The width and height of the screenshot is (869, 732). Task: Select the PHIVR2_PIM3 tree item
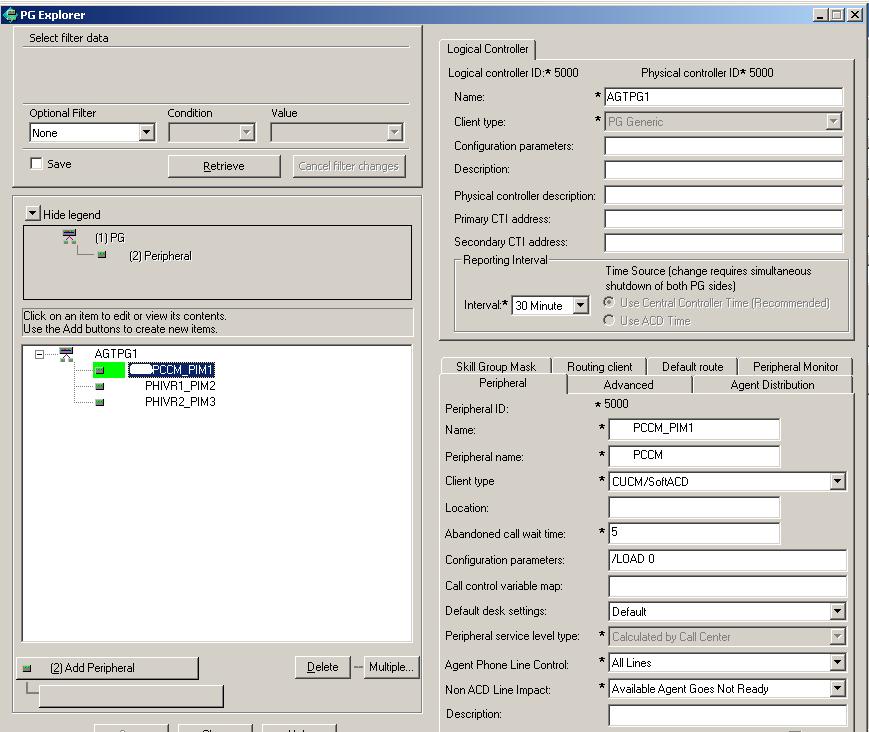(x=180, y=402)
